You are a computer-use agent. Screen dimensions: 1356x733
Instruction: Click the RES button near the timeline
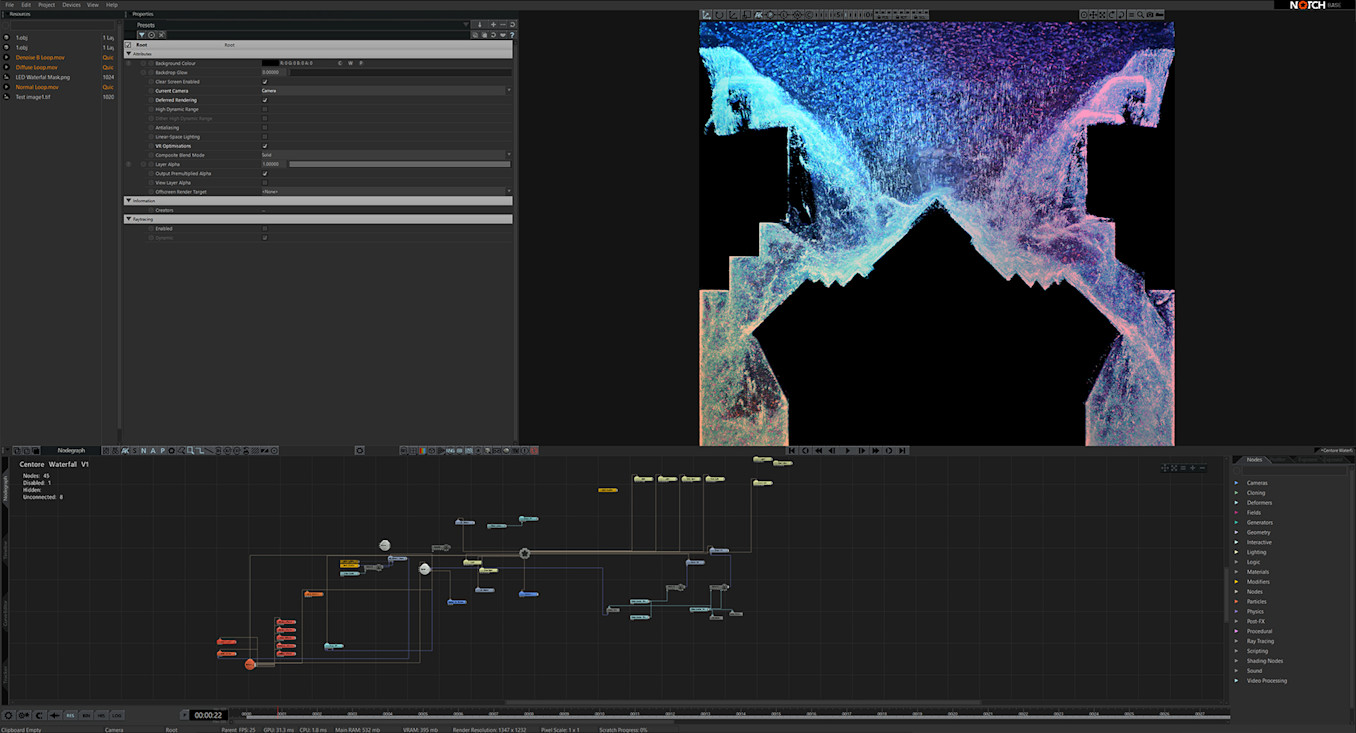70,715
